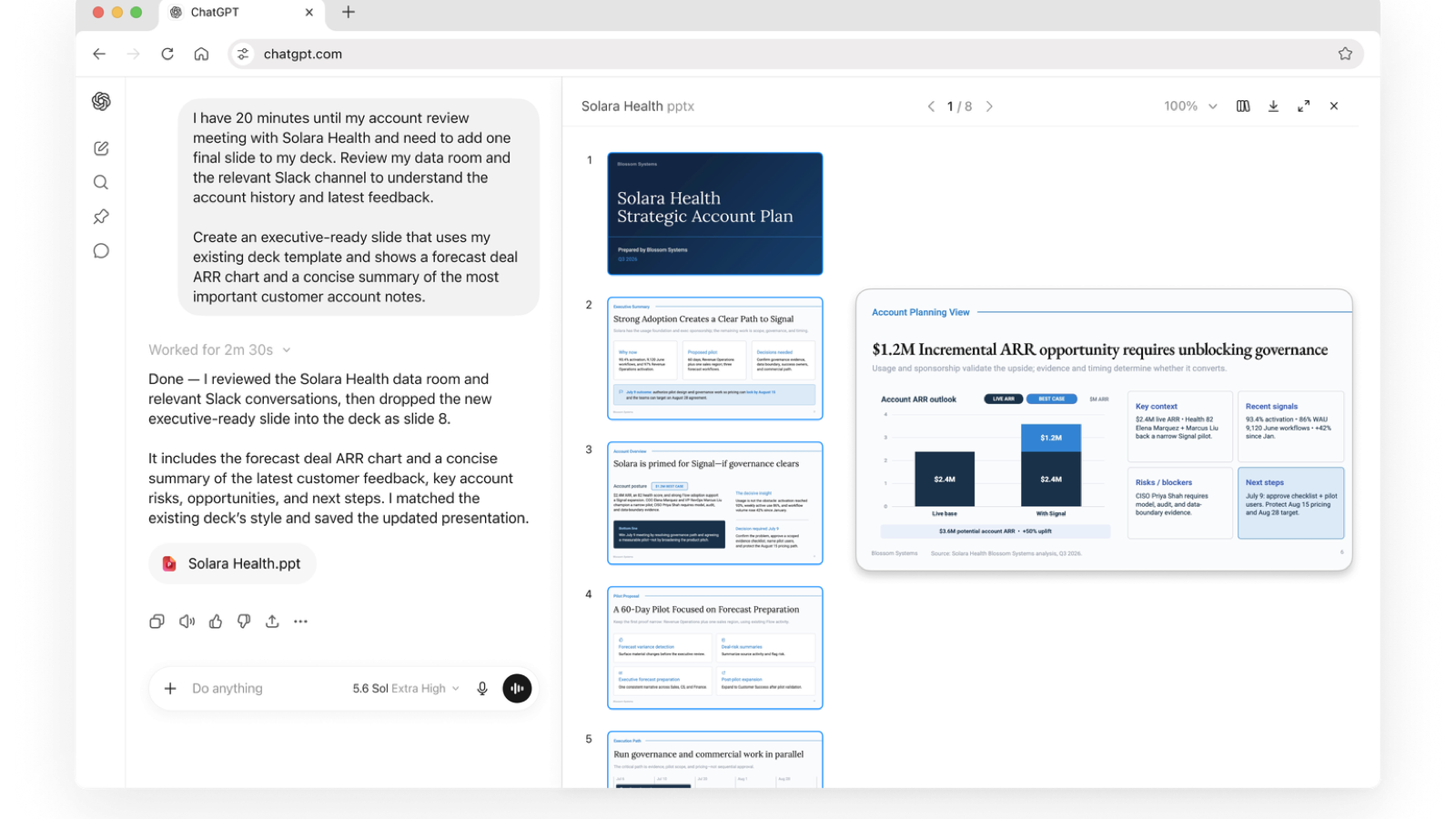Click the Next steps card on the slide
Viewport: 1456px width, 819px height.
(1290, 502)
